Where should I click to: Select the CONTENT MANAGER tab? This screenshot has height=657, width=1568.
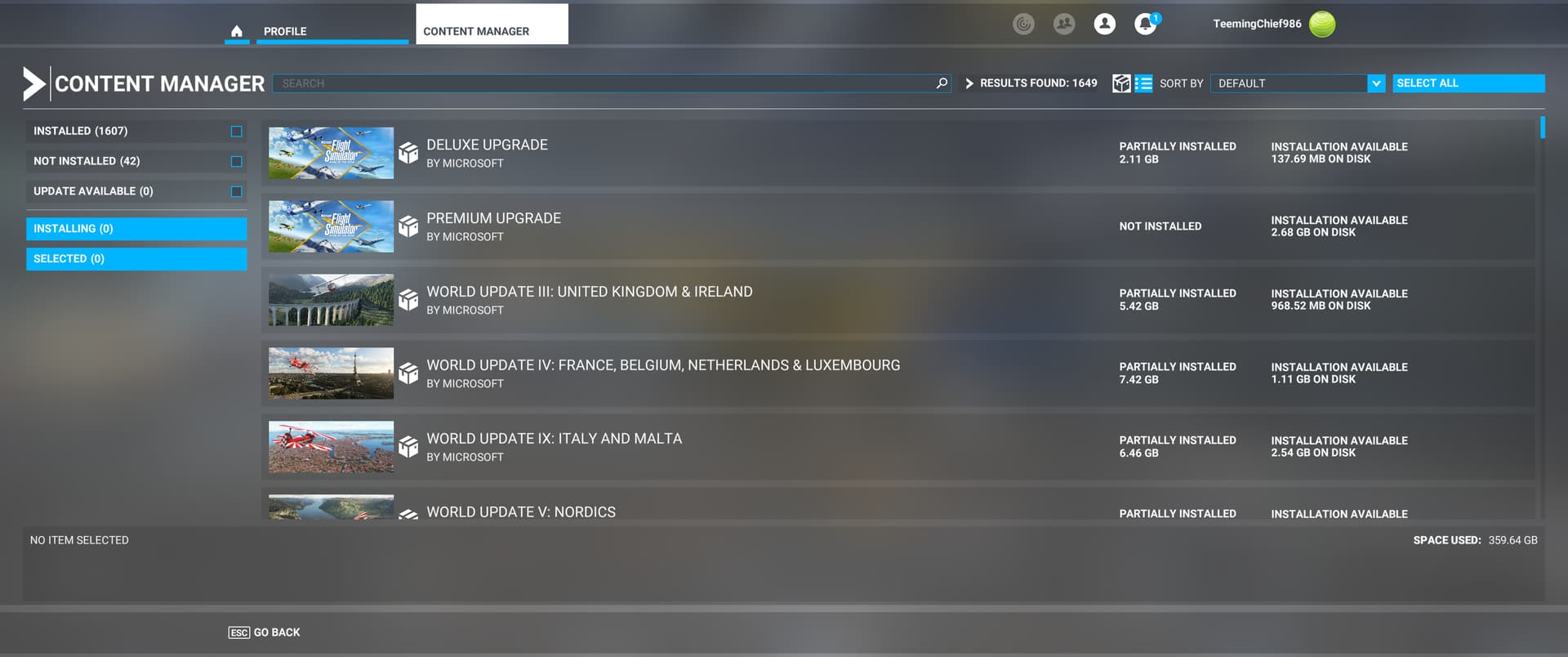pos(492,25)
